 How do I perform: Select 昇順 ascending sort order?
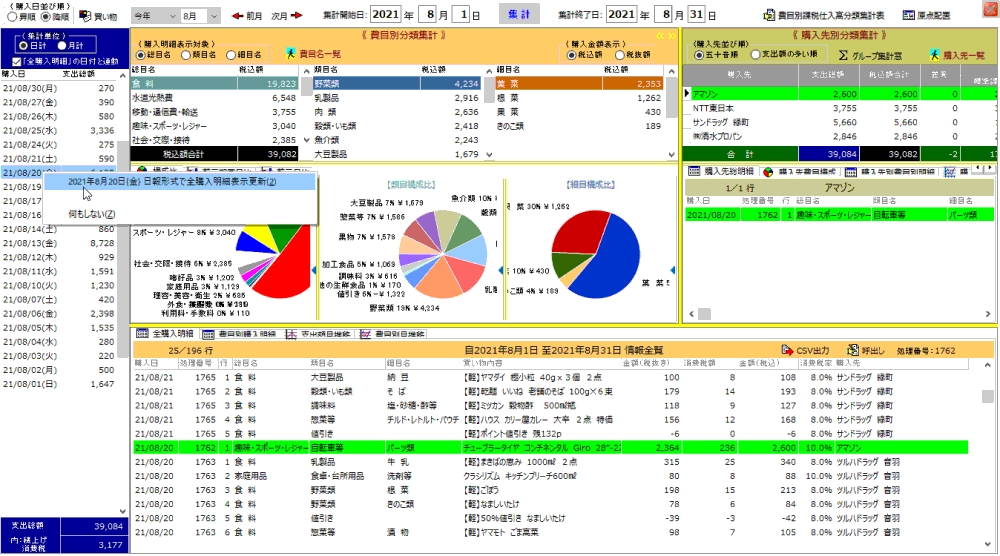click(12, 17)
